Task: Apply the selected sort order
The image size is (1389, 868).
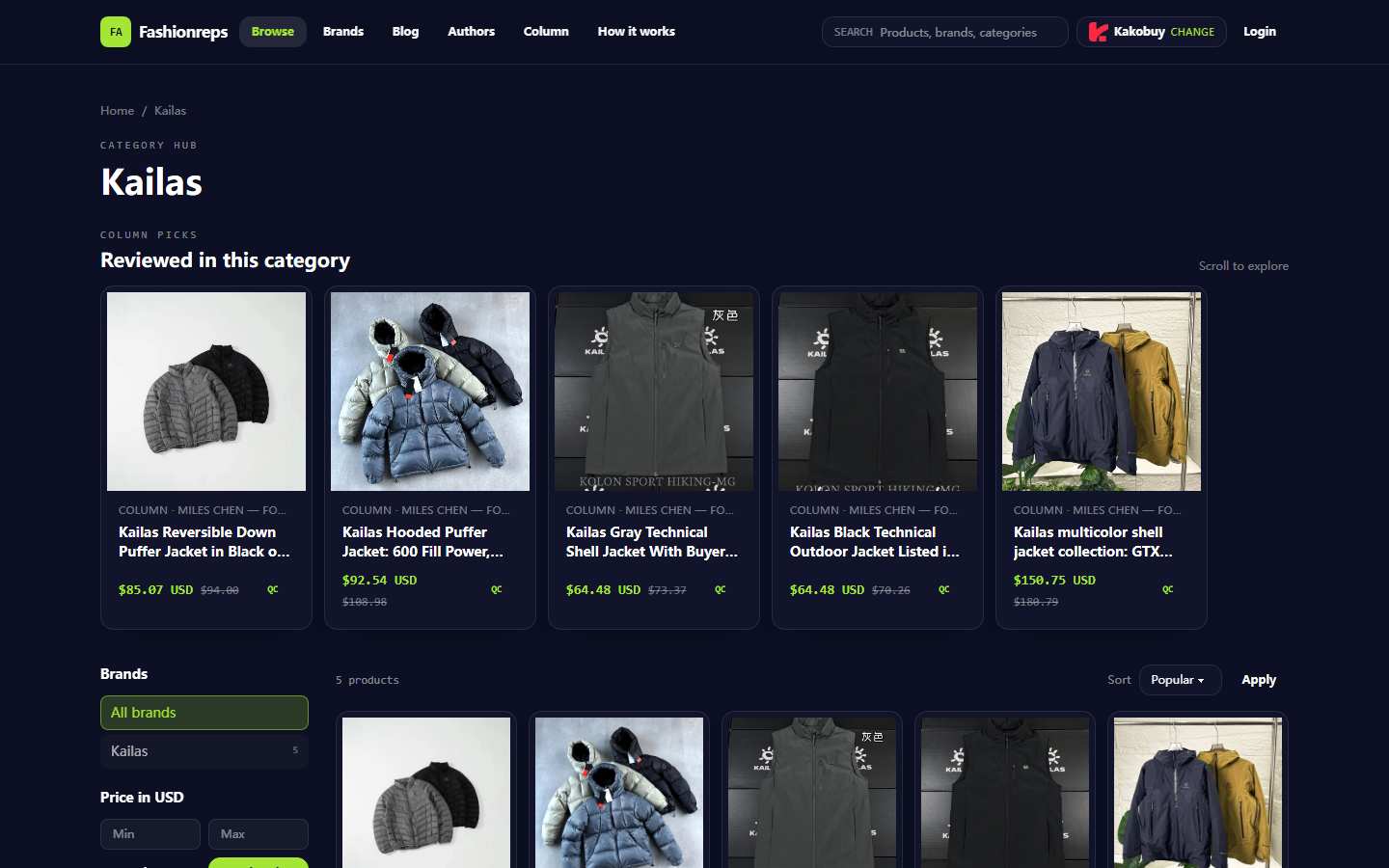Action: pos(1259,680)
